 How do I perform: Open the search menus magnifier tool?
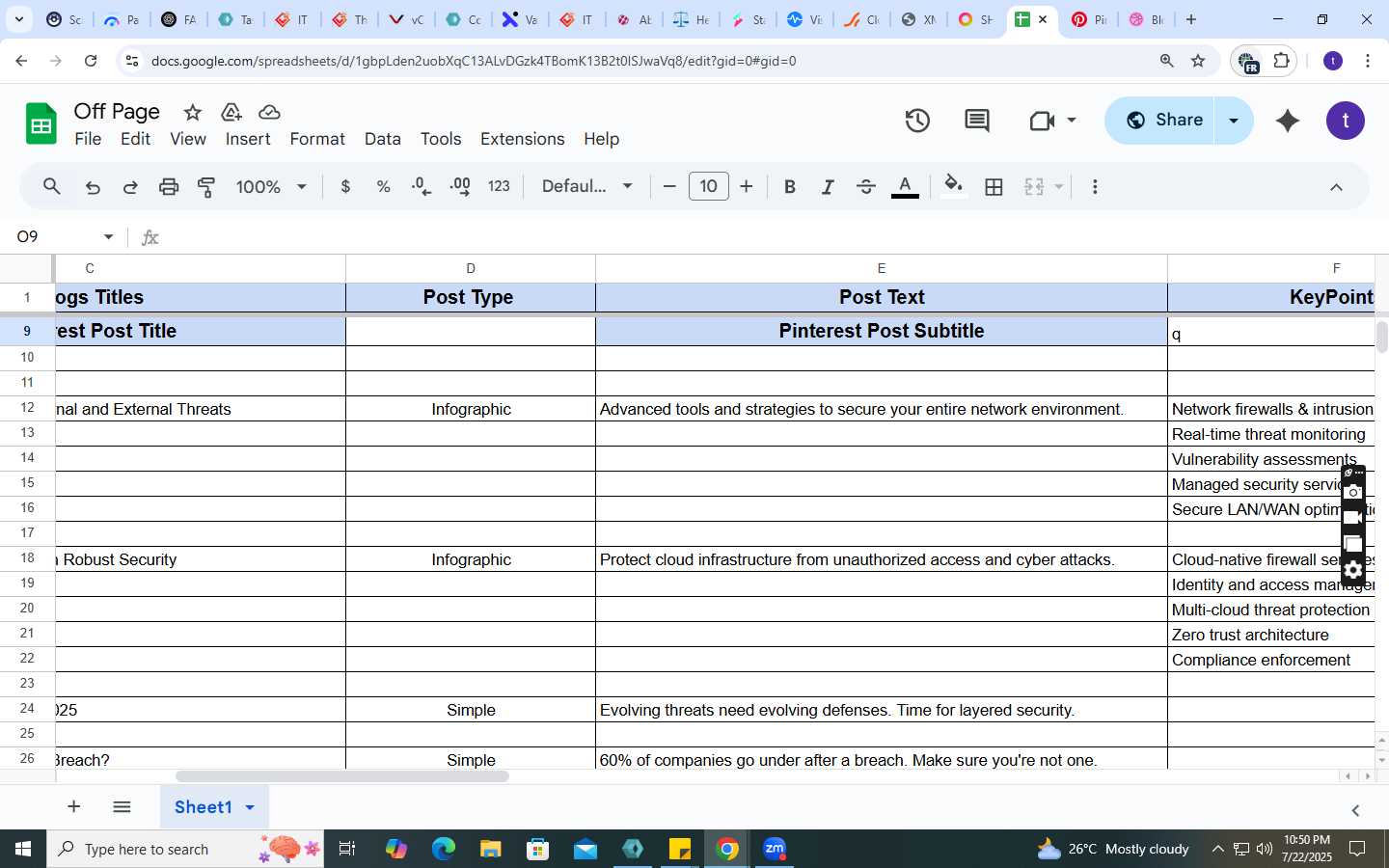(x=52, y=187)
